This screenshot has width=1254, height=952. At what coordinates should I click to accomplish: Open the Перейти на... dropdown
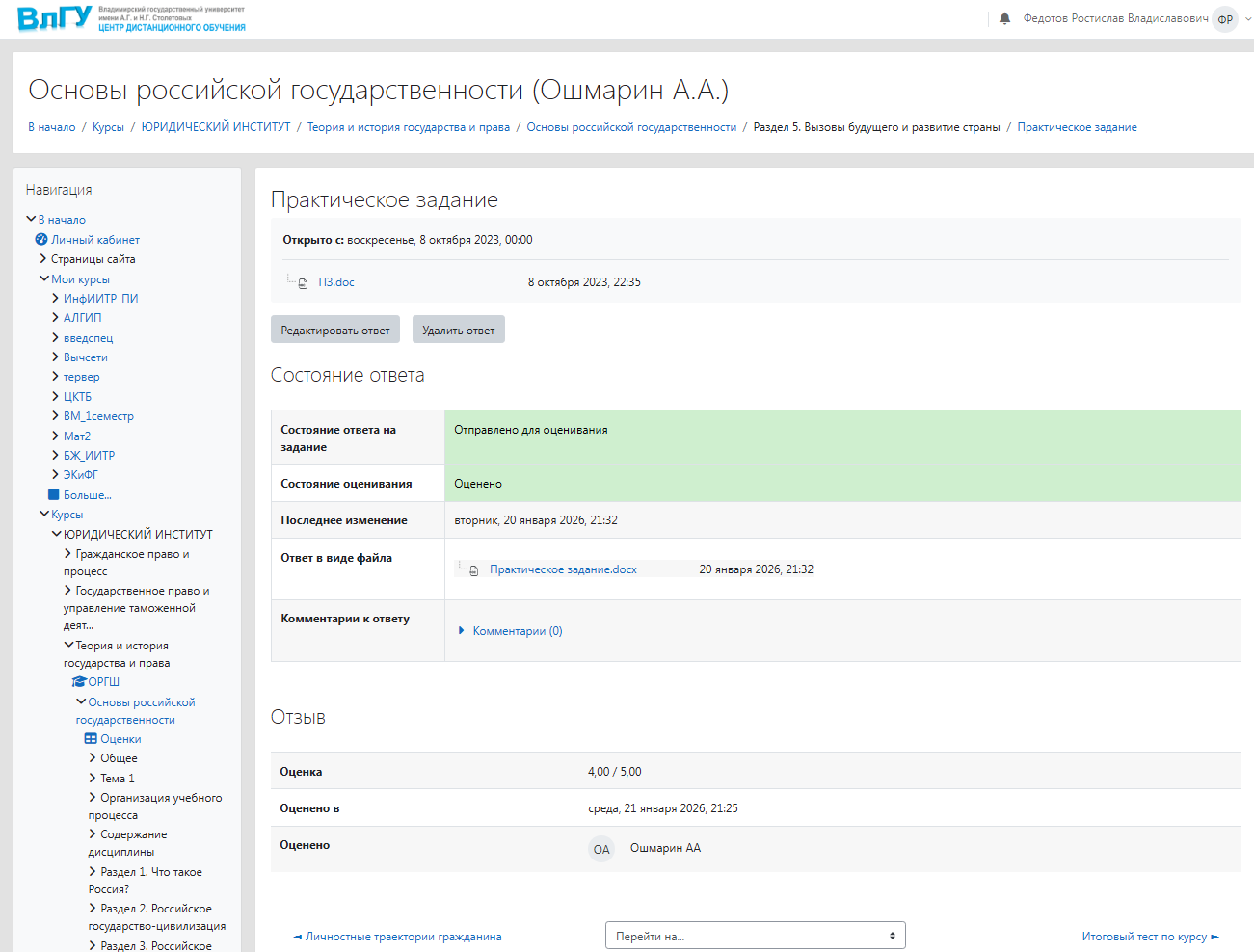pos(755,936)
